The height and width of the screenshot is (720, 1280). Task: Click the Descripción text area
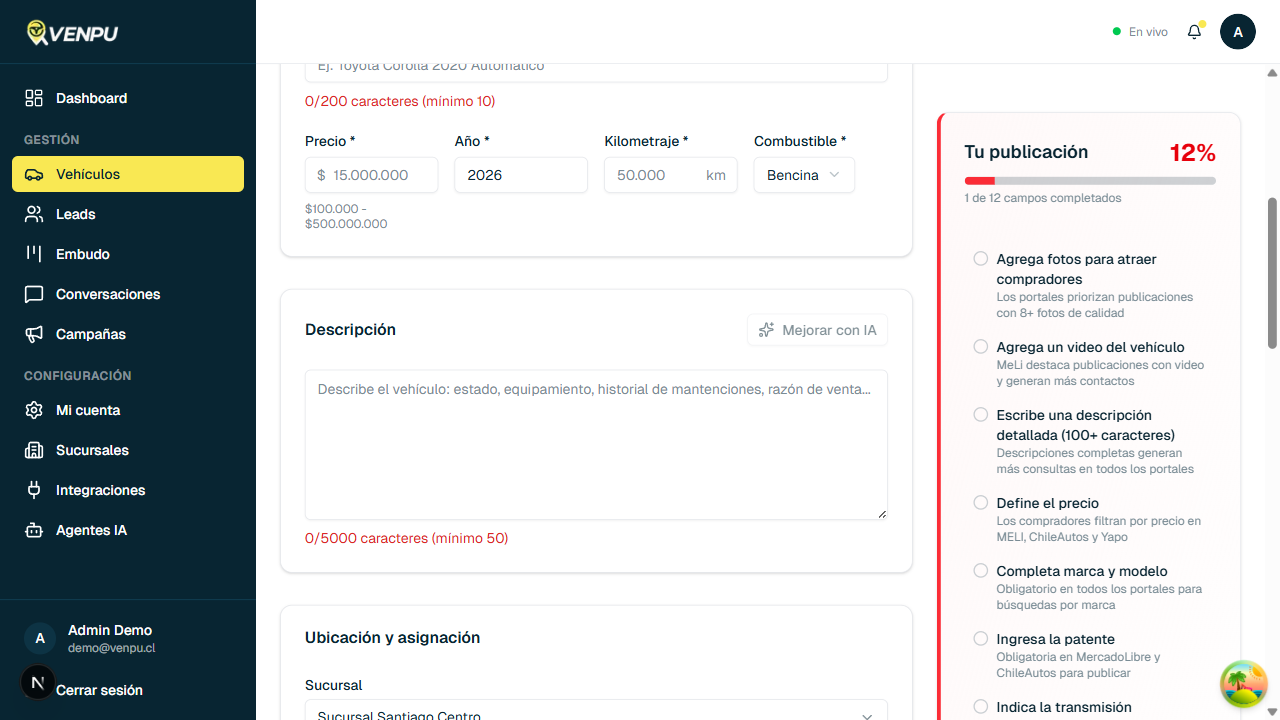click(x=596, y=445)
